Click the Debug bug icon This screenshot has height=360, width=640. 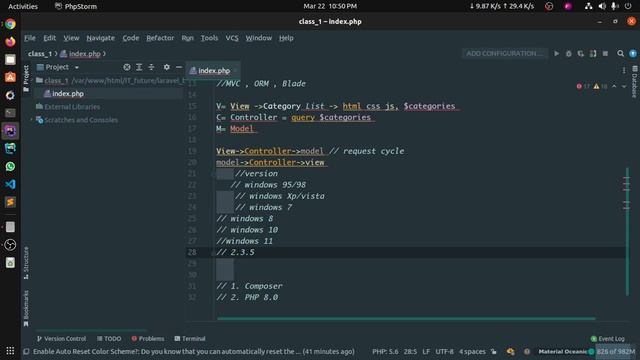click(x=569, y=53)
